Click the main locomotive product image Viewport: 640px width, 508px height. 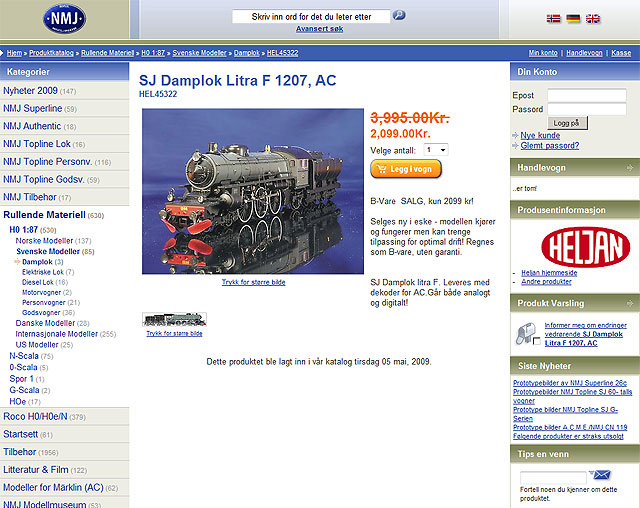point(253,191)
